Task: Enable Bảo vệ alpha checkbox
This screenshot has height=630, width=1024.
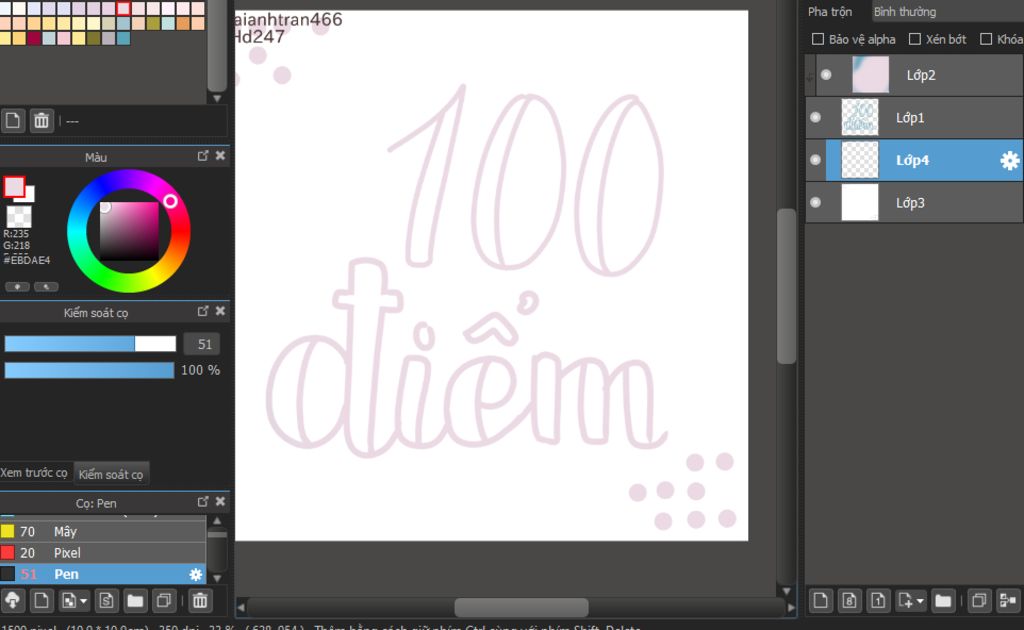Action: pyautogui.click(x=818, y=39)
